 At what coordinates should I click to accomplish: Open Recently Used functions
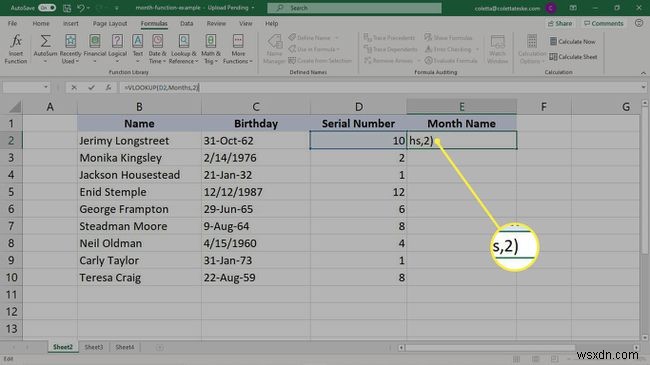pyautogui.click(x=70, y=49)
